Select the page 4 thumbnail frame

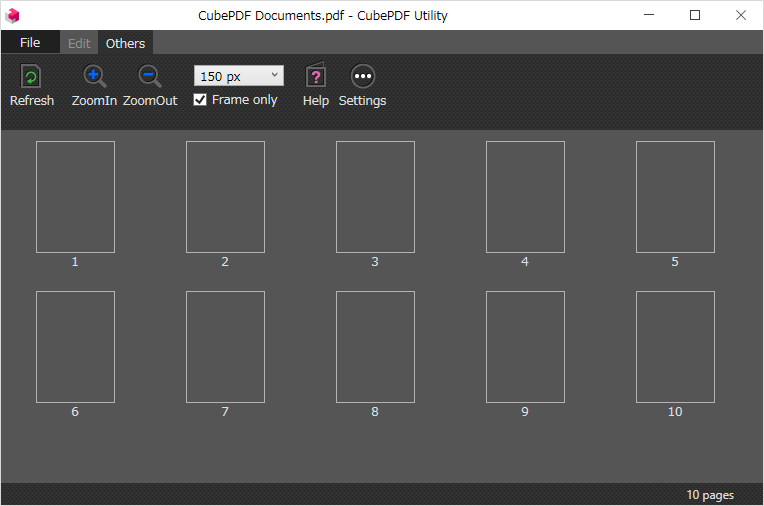(x=526, y=197)
